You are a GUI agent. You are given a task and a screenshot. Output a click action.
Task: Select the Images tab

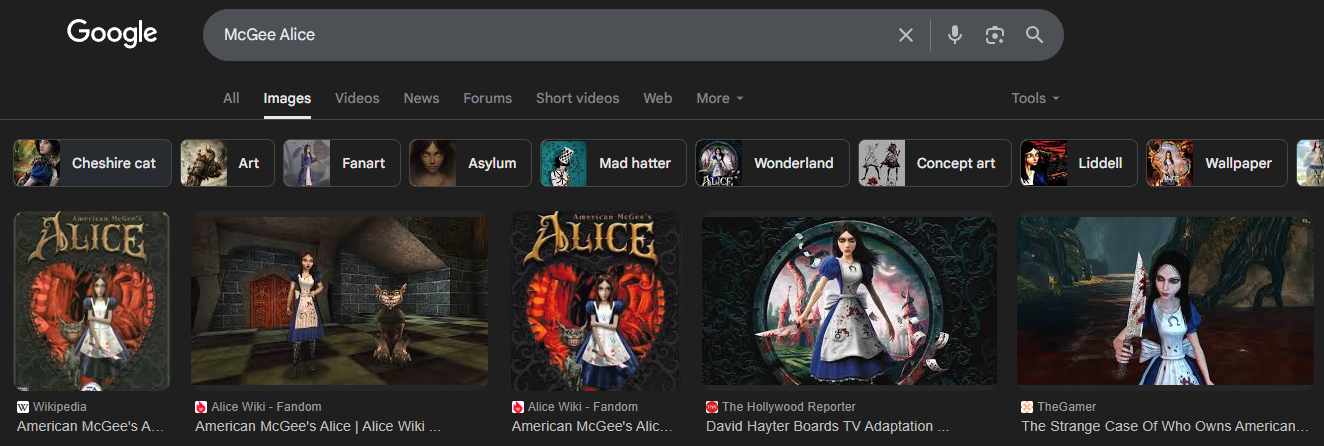click(287, 98)
